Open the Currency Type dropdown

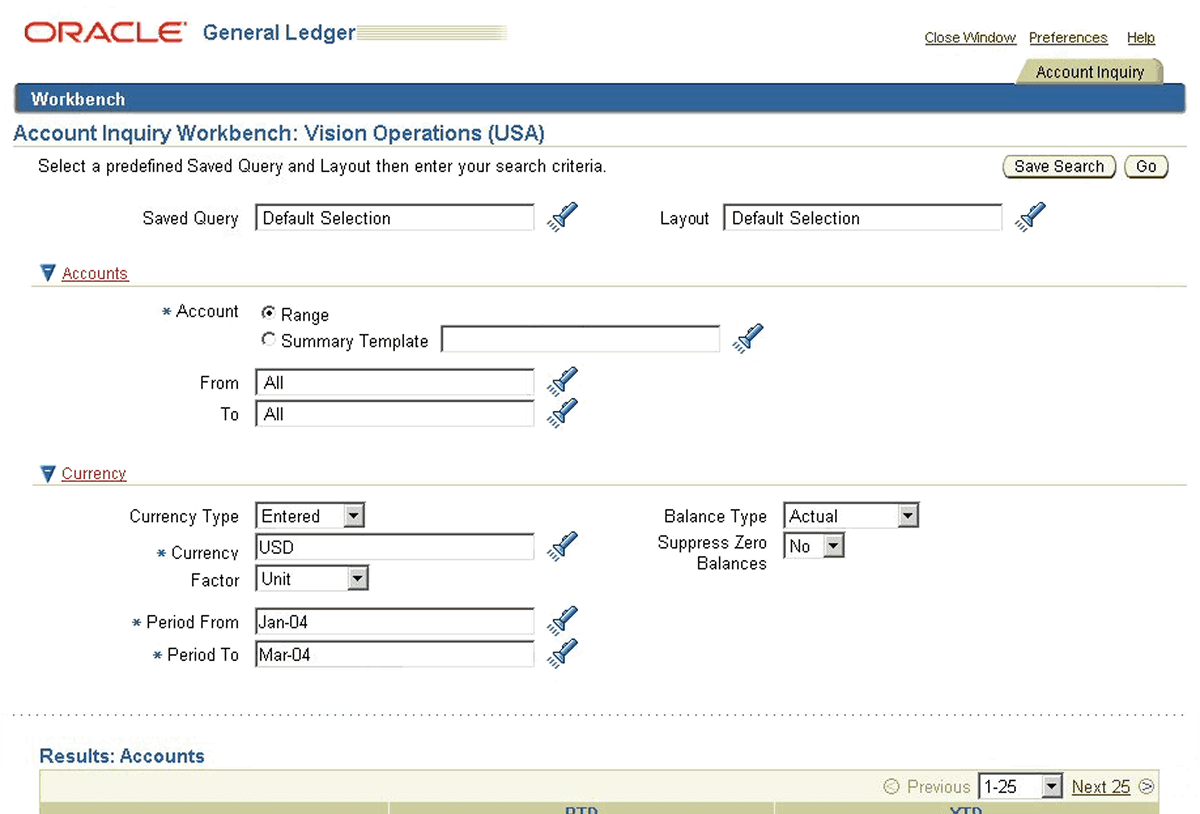pos(353,515)
